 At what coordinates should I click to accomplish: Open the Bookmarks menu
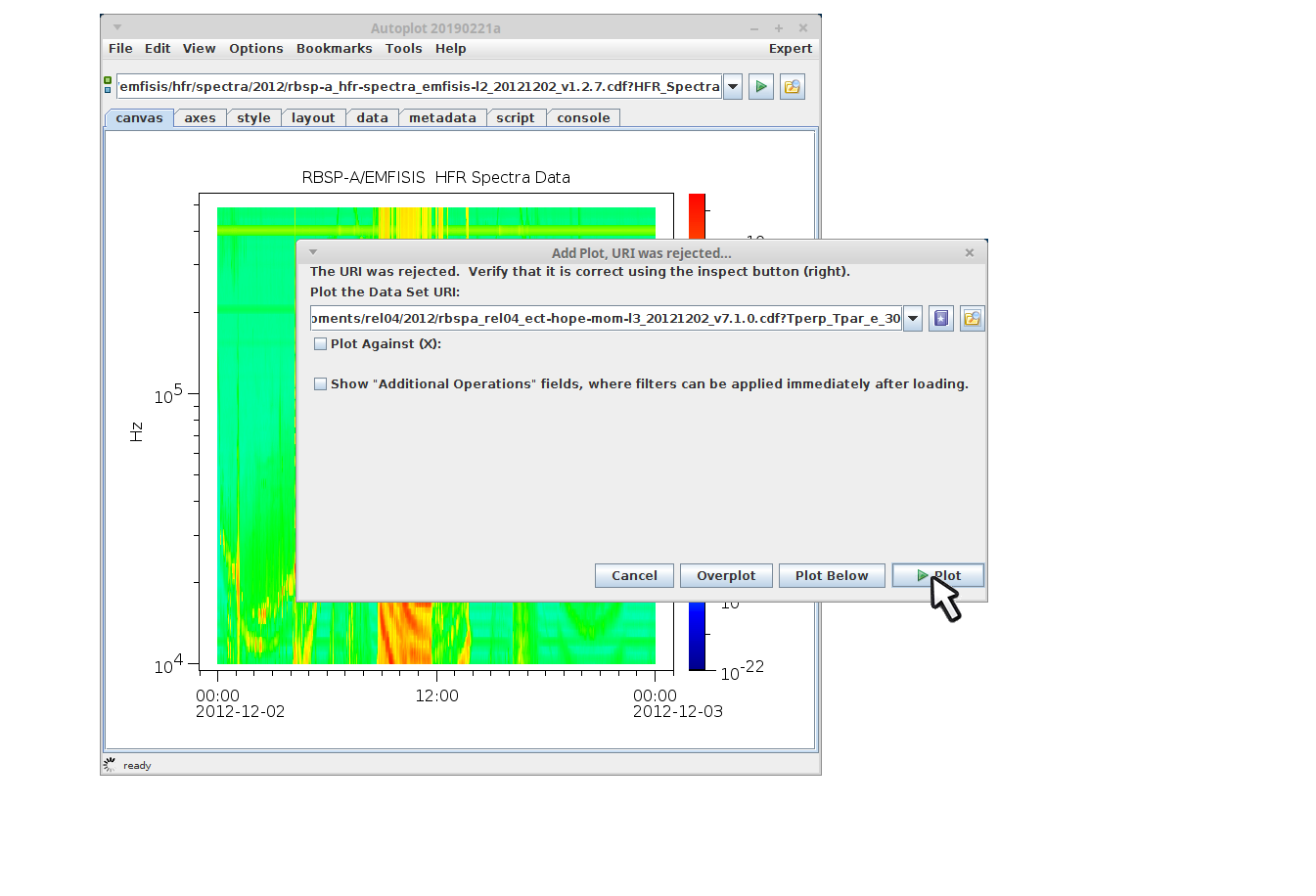[x=334, y=49]
